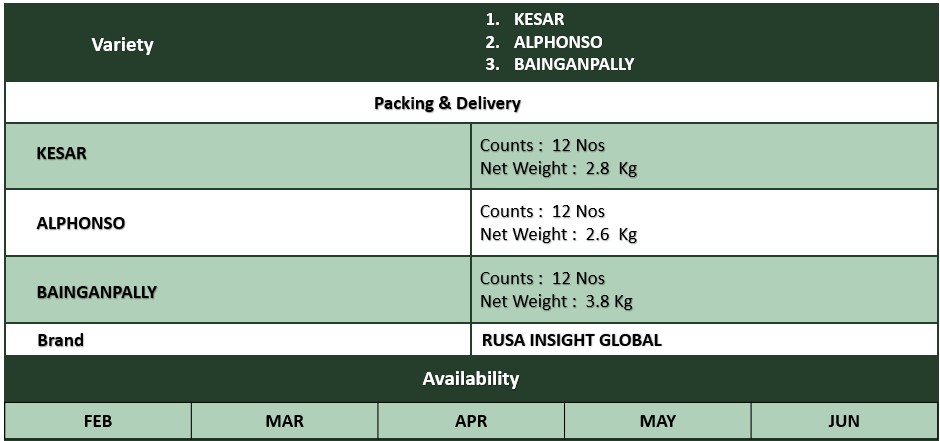The image size is (940, 441).
Task: Click the ALPHONSO row label
Action: click(81, 223)
